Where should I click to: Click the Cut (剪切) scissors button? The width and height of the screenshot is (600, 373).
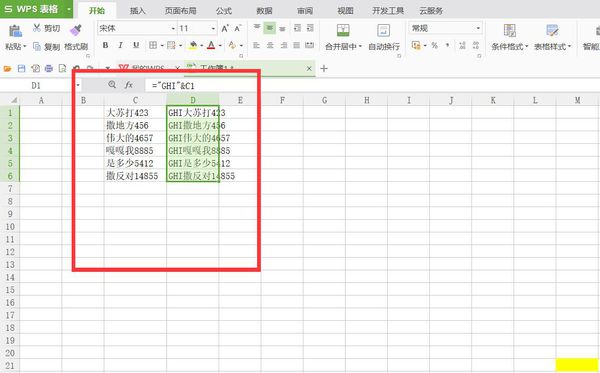point(46,28)
